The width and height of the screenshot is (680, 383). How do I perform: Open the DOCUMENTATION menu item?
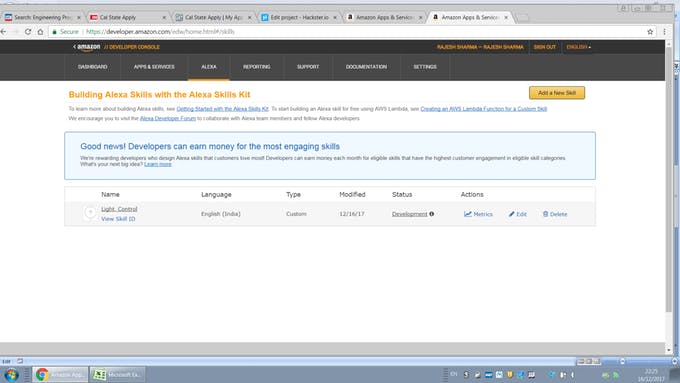[x=366, y=67]
